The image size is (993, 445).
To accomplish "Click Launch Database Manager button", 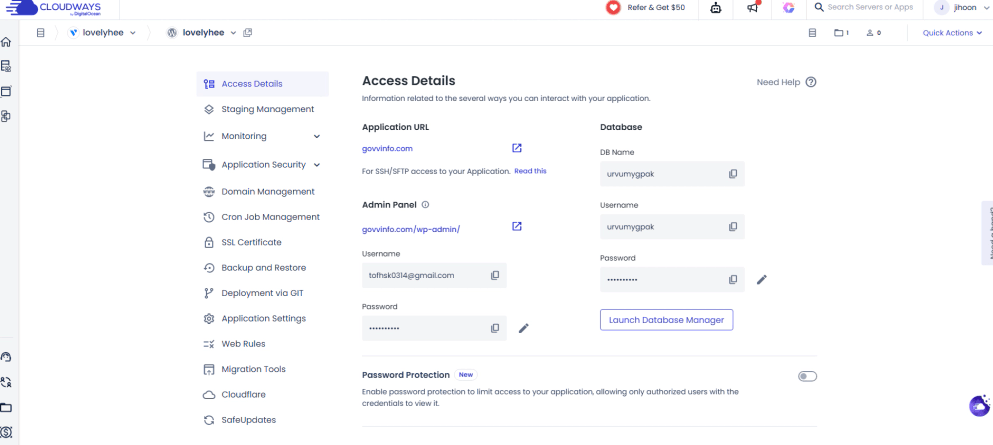I will [666, 320].
